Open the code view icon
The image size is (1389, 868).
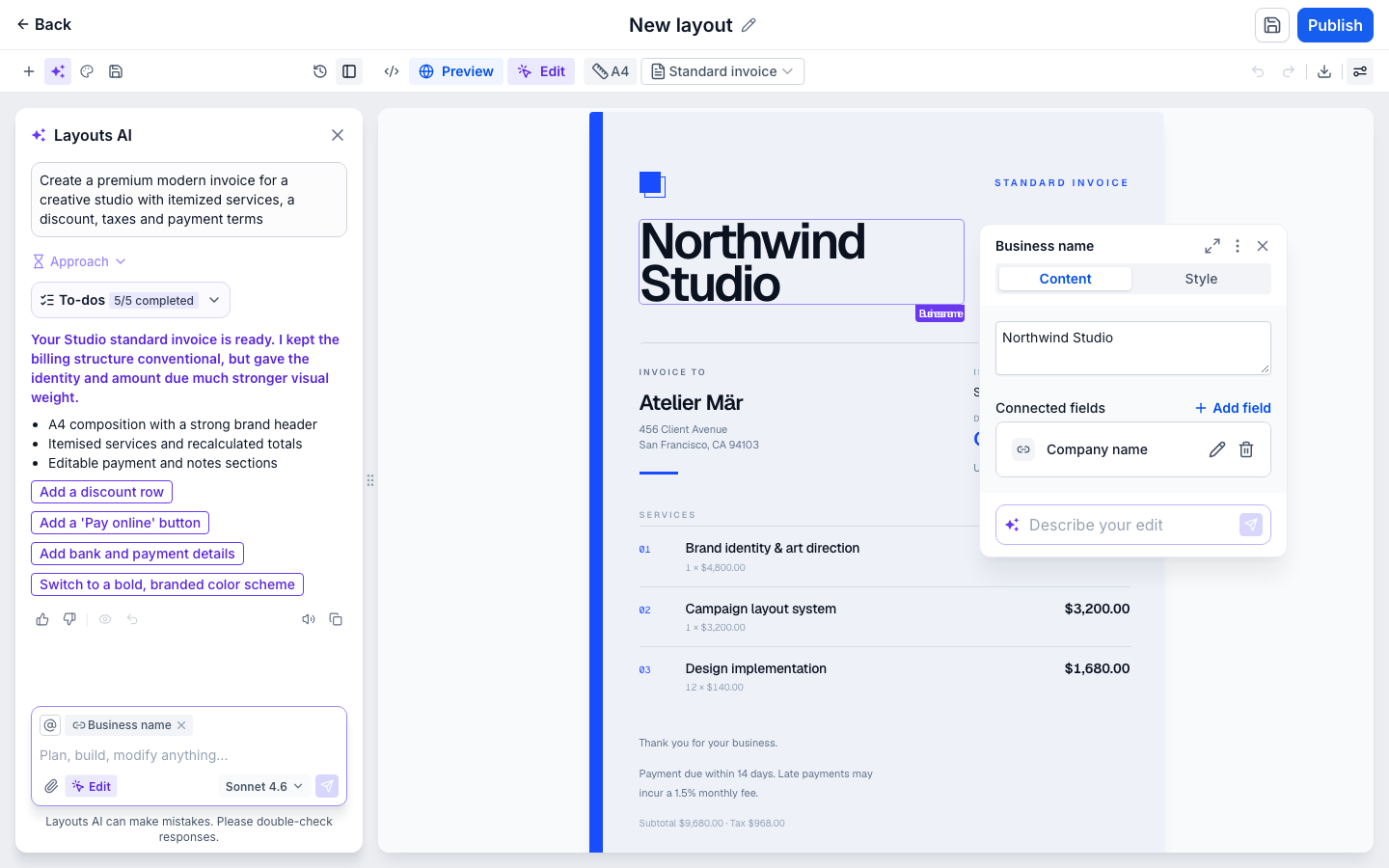coord(392,71)
